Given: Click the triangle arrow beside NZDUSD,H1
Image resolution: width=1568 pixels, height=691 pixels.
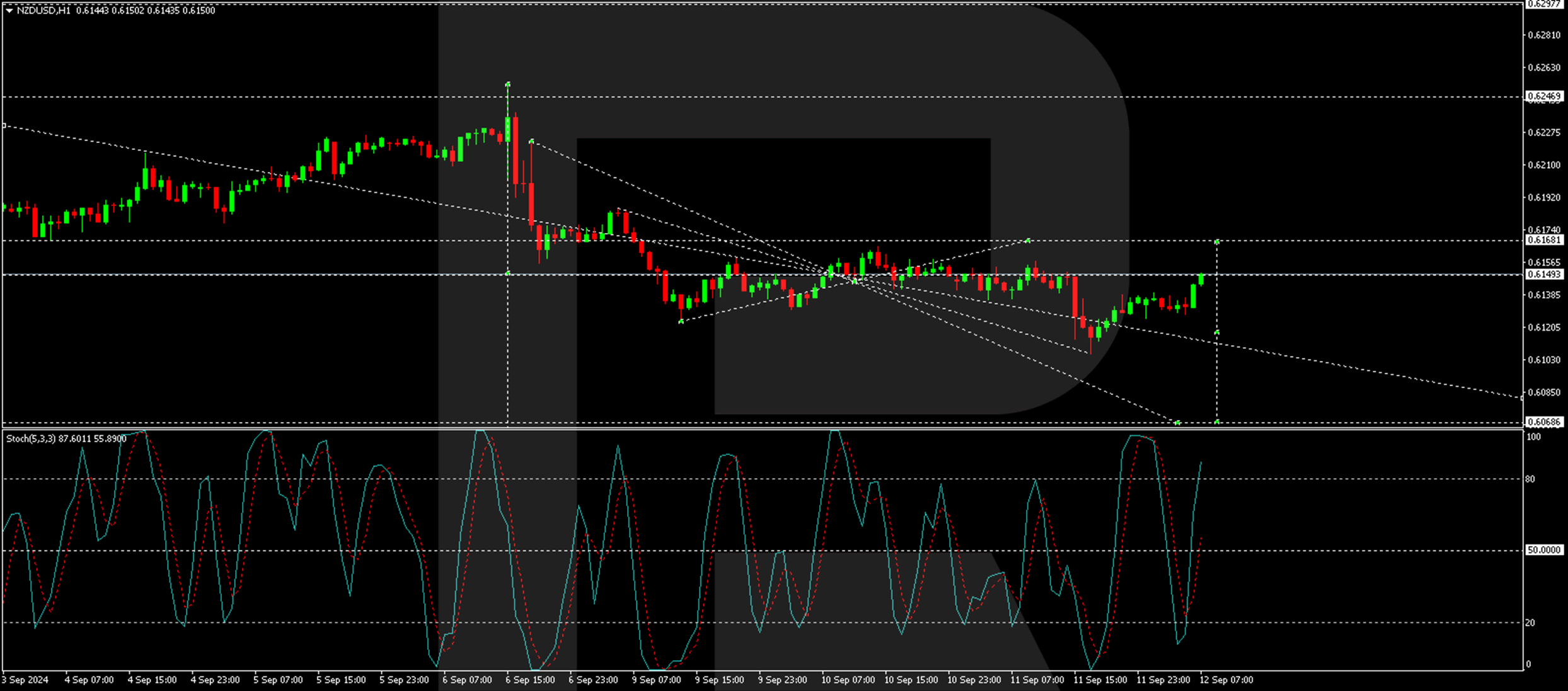Looking at the screenshot, I should tap(9, 11).
